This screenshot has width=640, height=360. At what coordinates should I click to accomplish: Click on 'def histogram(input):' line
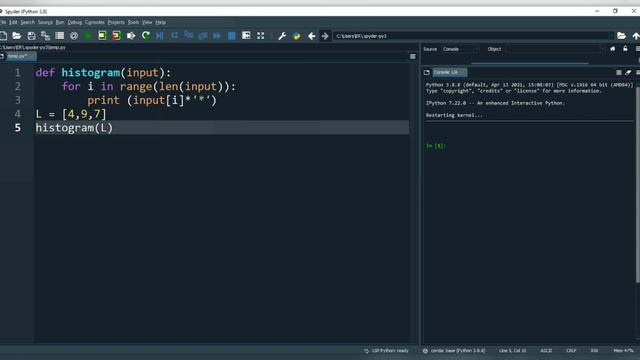coord(103,73)
